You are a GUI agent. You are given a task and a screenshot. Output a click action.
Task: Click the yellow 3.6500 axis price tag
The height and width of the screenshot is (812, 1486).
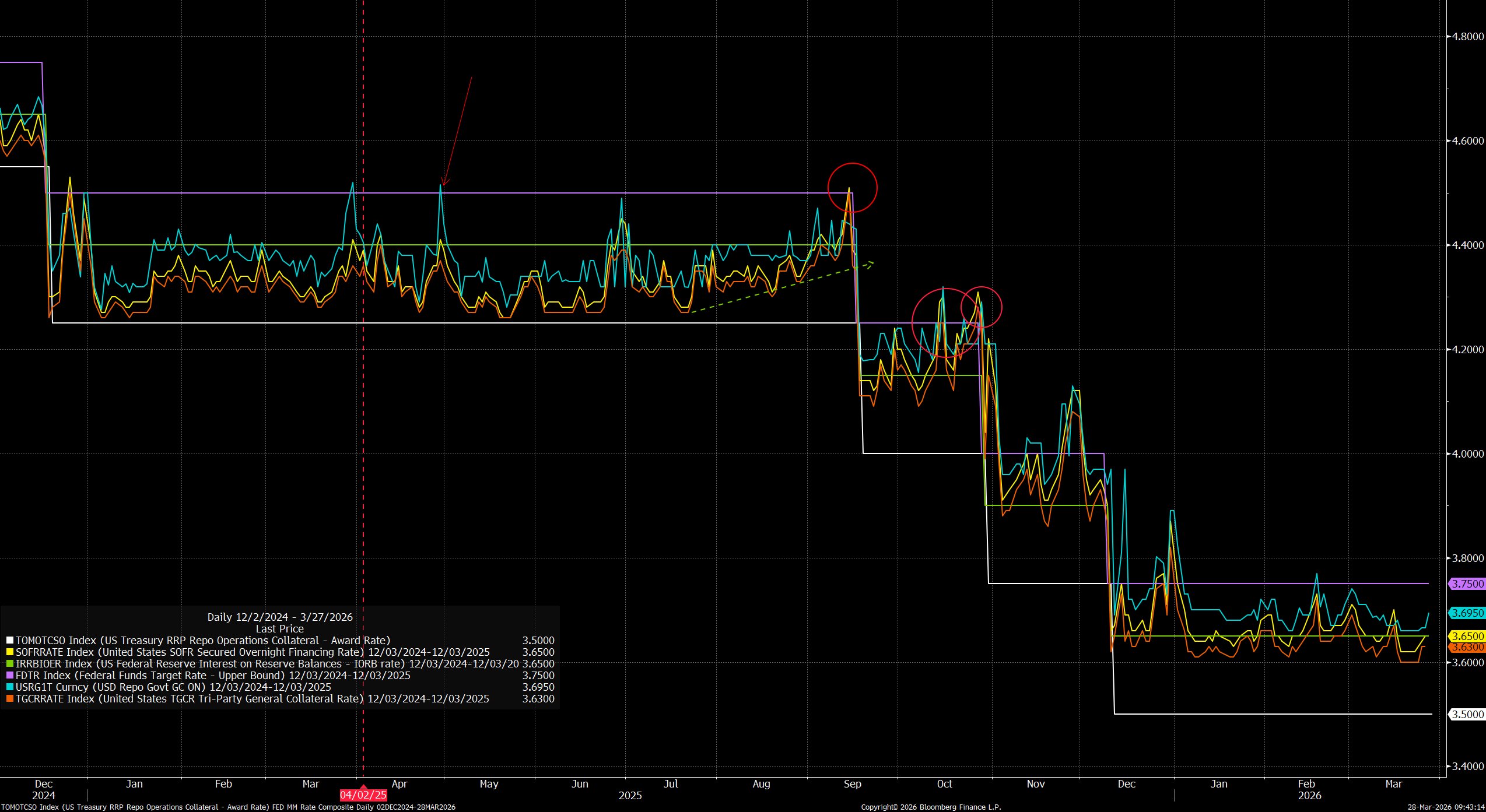click(1467, 637)
